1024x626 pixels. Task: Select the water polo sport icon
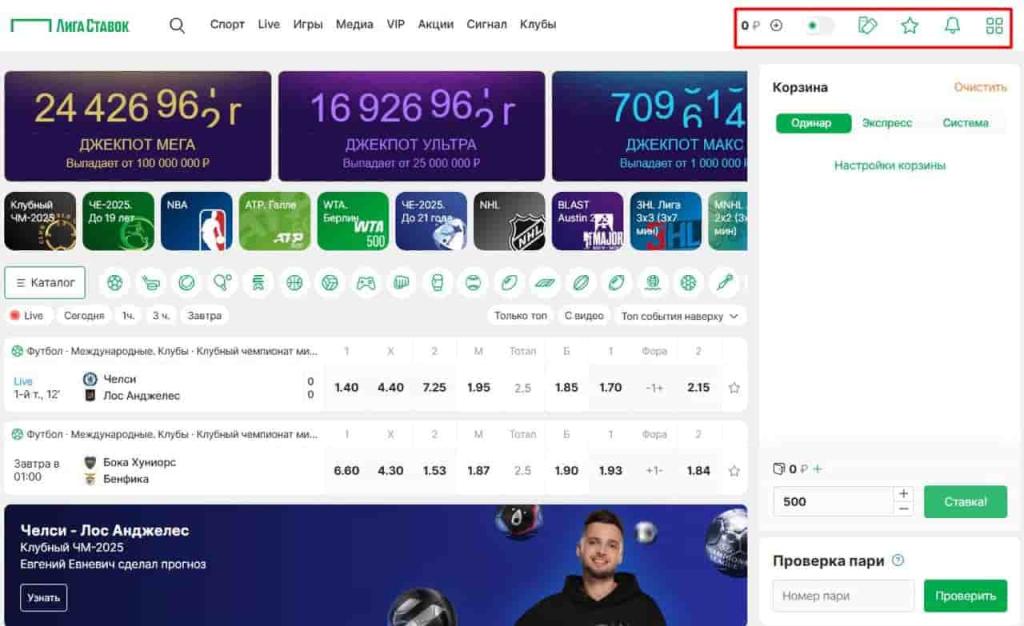[x=652, y=283]
